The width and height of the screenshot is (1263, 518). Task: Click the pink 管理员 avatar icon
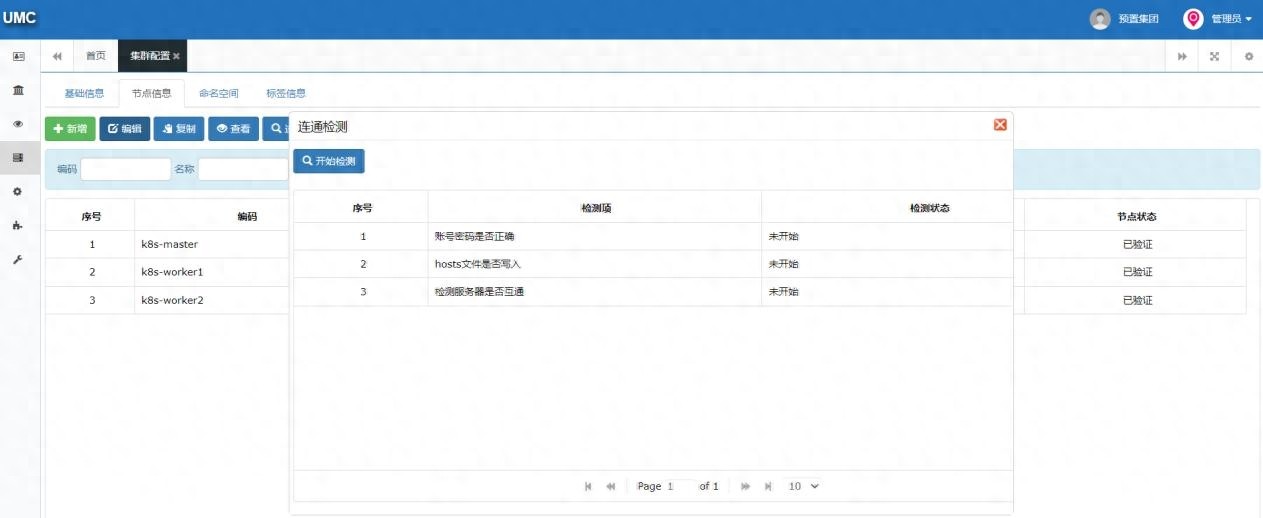(1193, 19)
